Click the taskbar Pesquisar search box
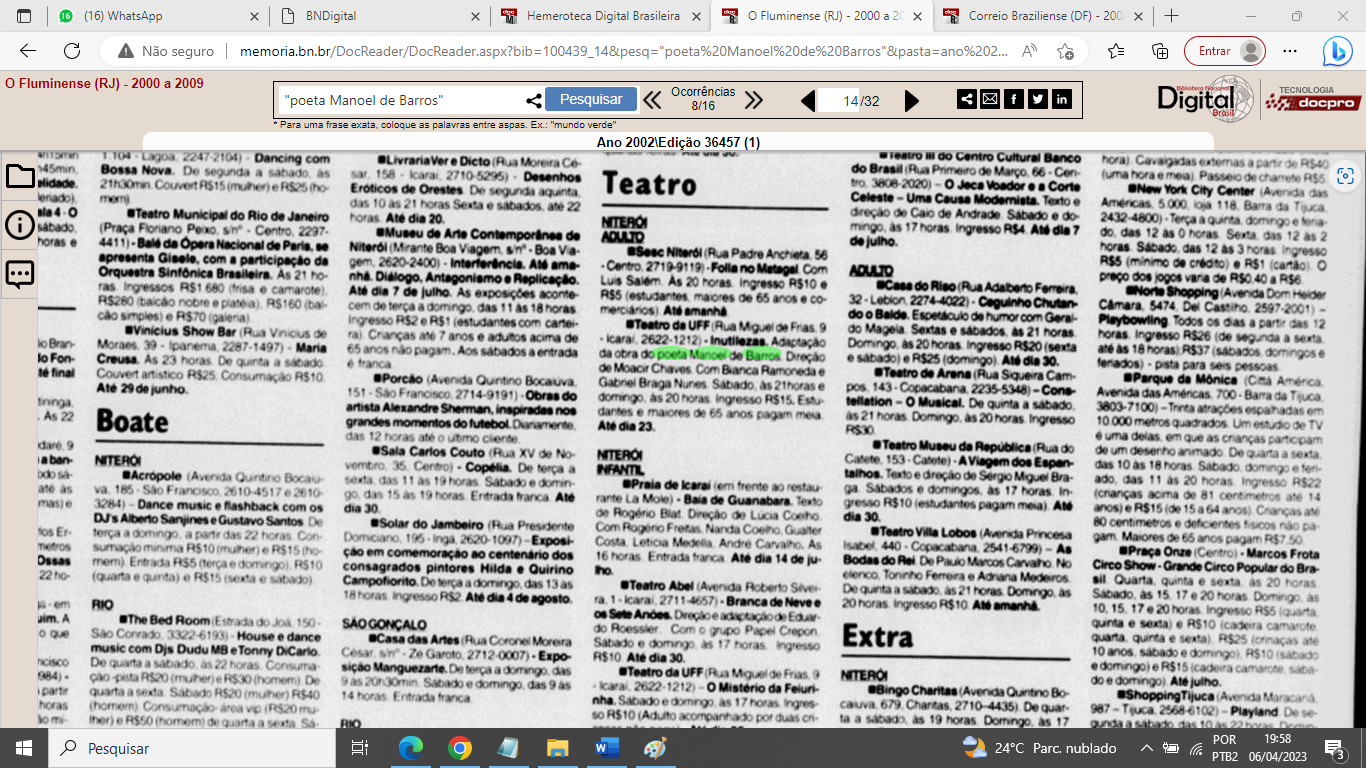 [192, 747]
